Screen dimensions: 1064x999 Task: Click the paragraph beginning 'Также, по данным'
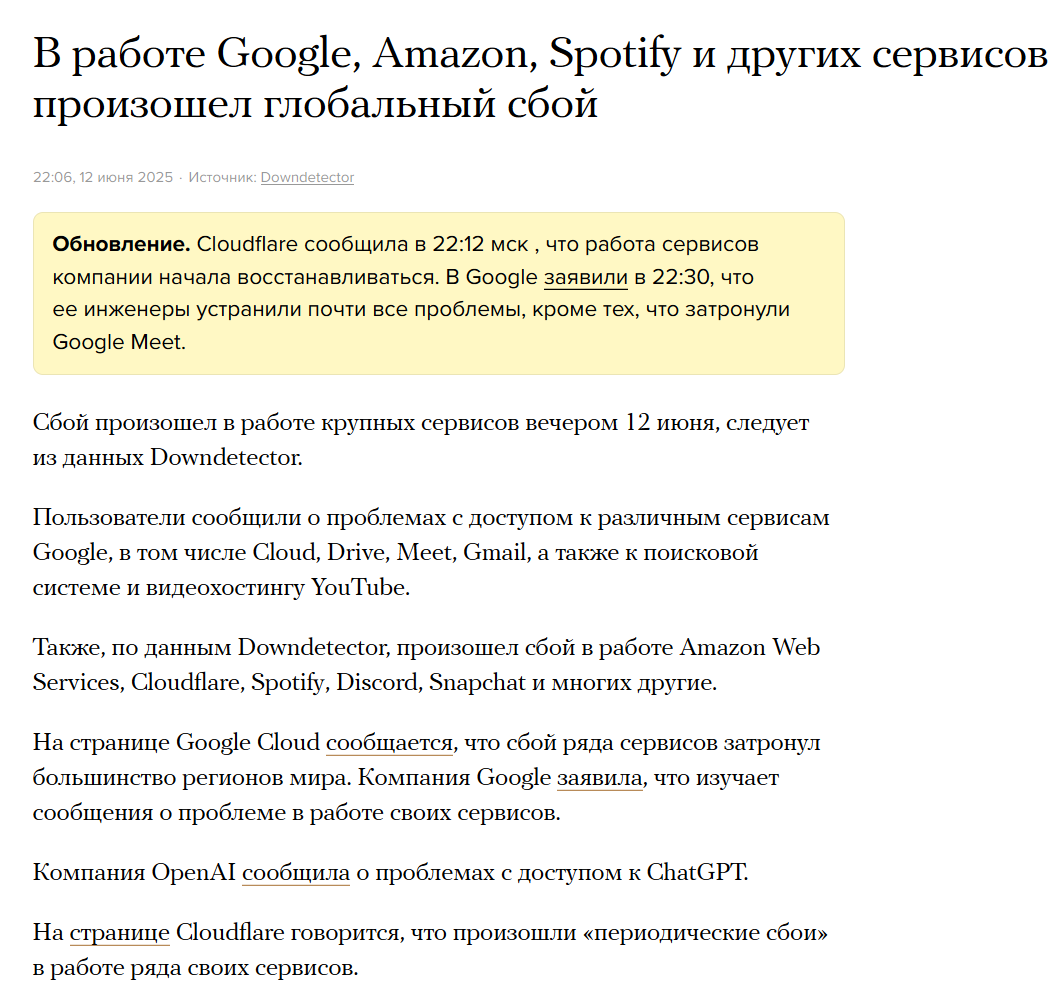[x=426, y=664]
